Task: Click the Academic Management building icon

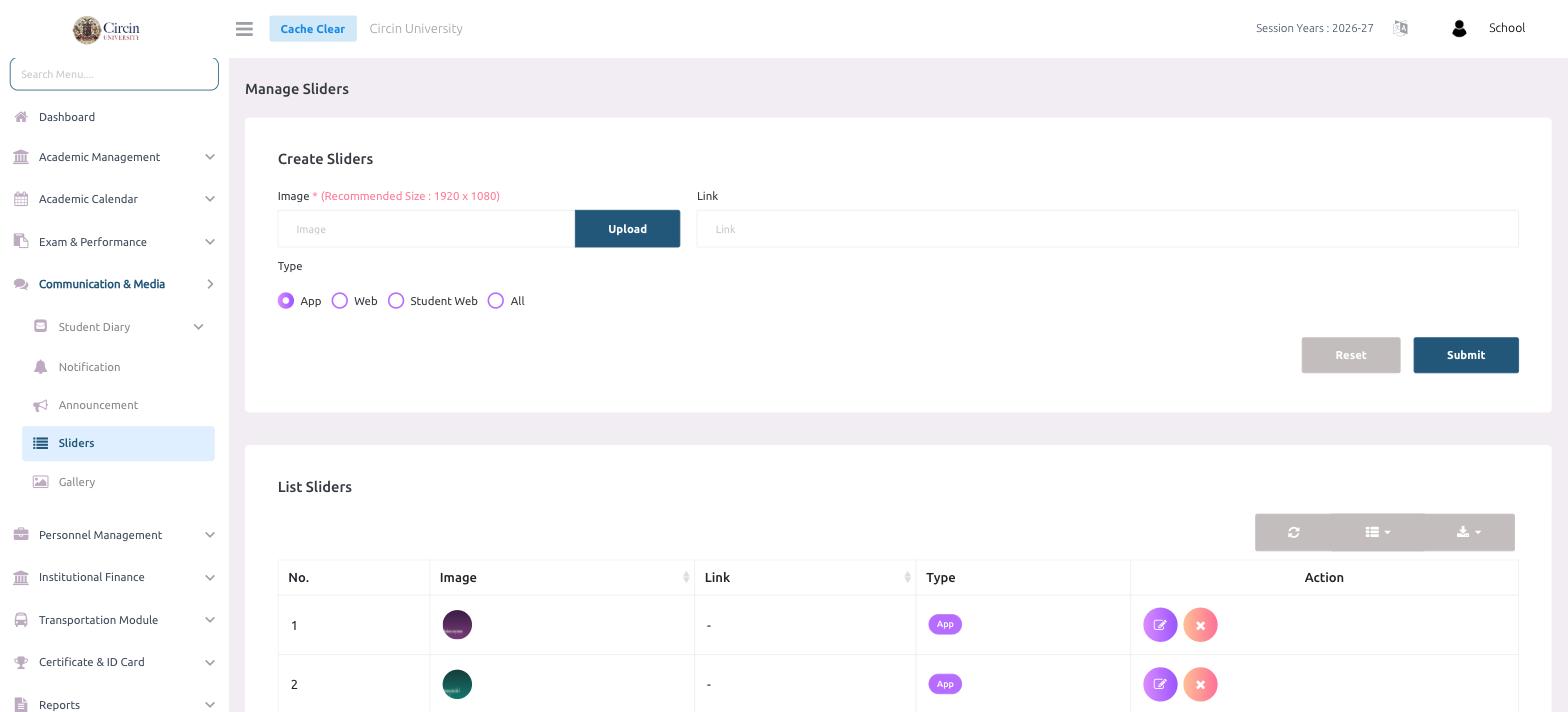Action: tap(21, 157)
